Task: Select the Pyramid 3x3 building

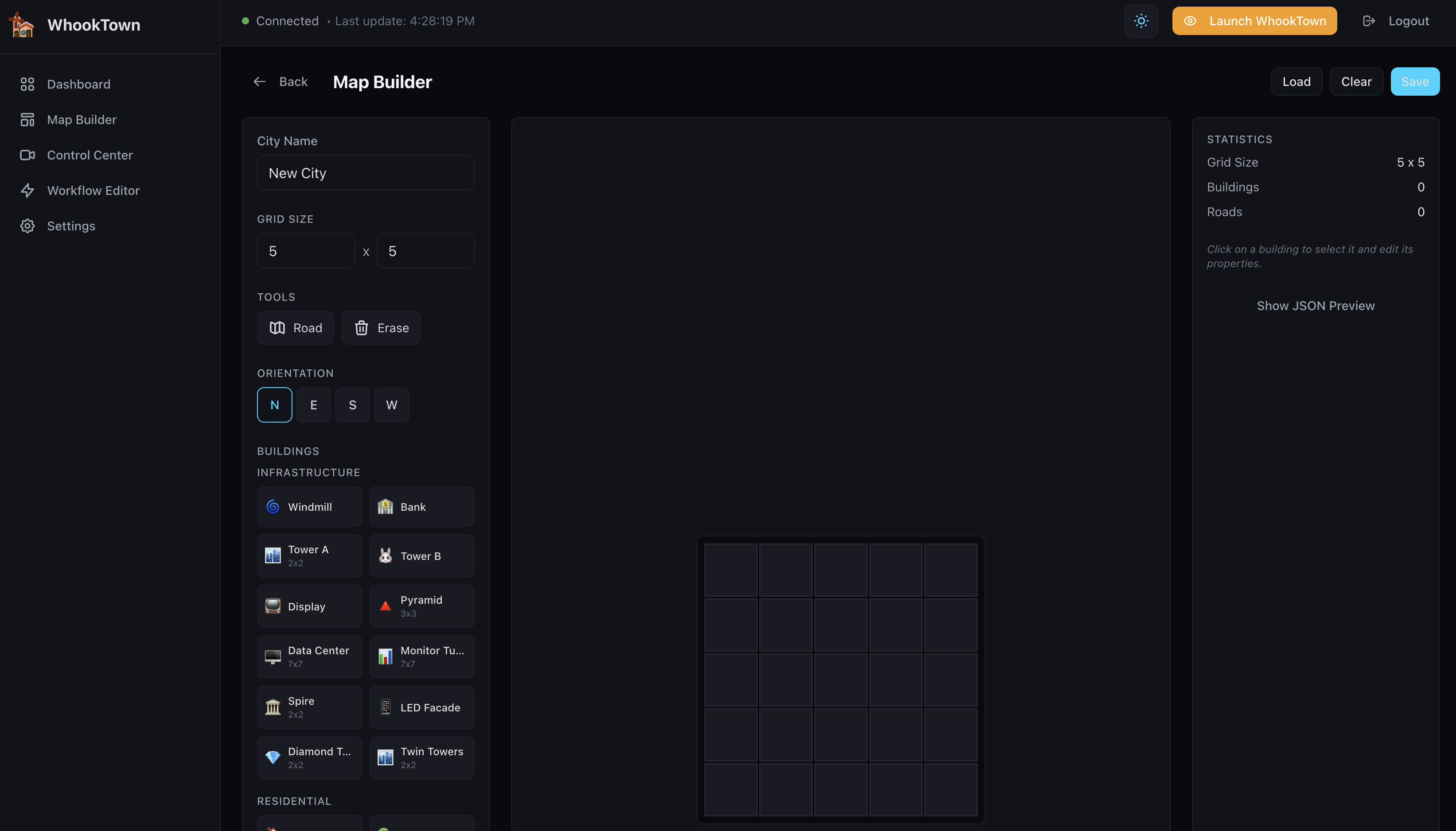Action: [x=421, y=606]
